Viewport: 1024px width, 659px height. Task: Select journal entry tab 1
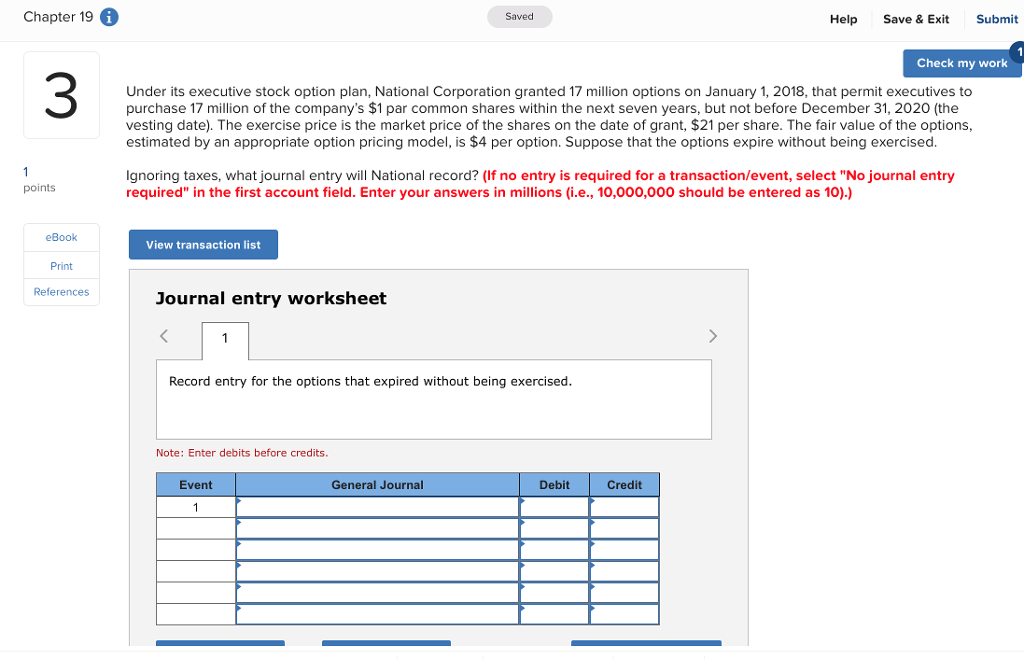225,338
